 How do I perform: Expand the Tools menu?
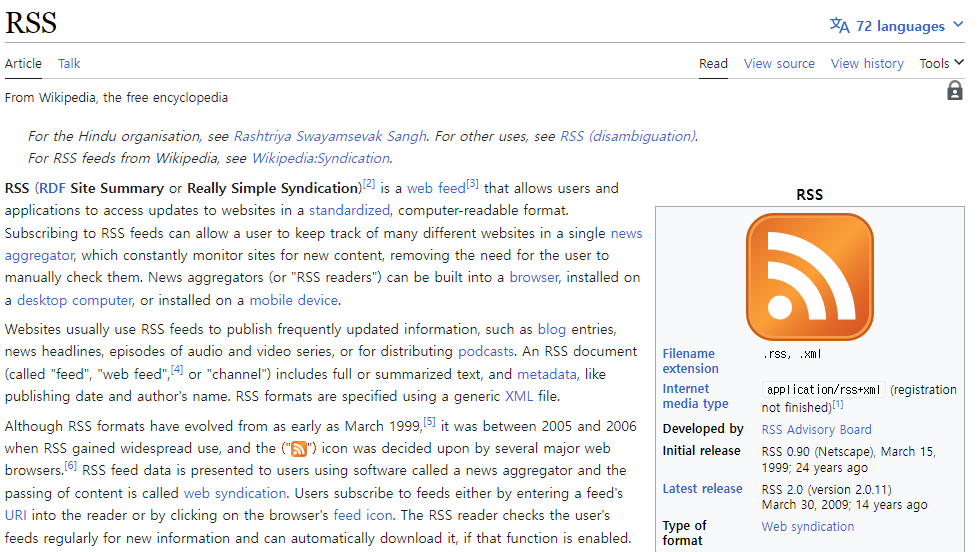point(941,64)
